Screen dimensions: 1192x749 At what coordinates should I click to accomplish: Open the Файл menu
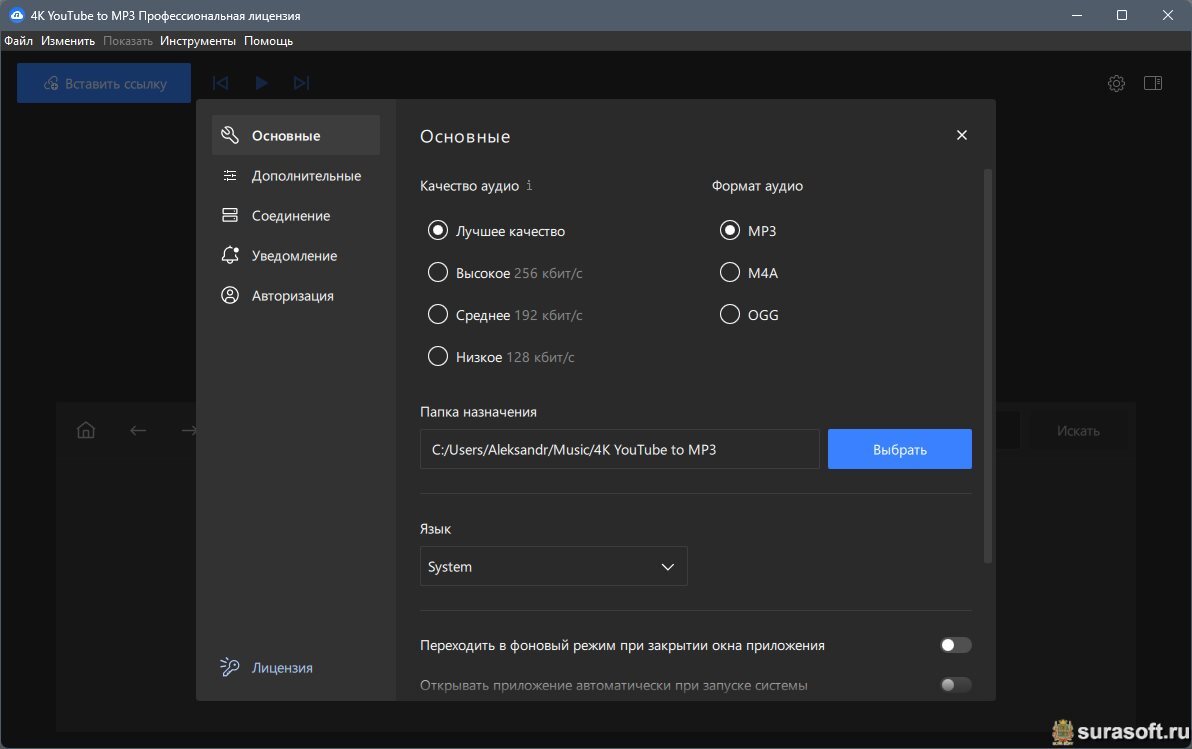point(18,41)
